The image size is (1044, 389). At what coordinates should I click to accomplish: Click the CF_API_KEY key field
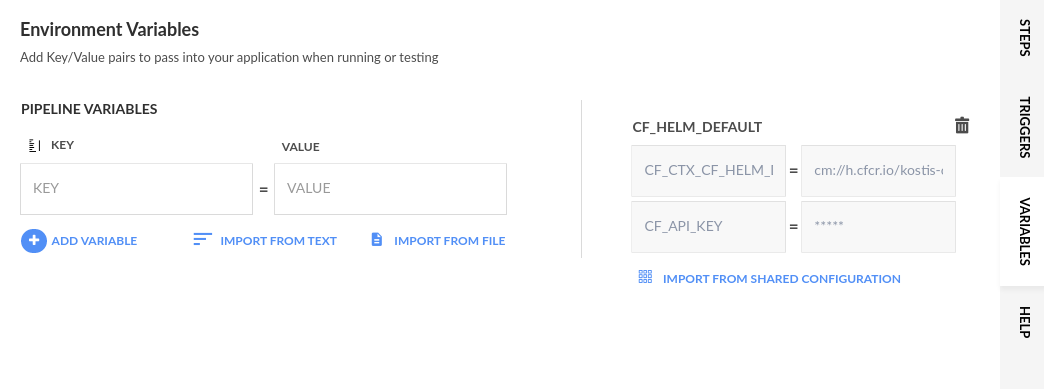[x=708, y=226]
